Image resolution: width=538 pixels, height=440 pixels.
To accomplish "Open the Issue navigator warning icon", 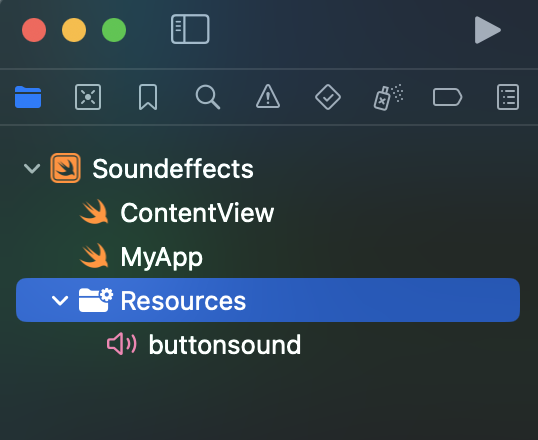I will 268,97.
